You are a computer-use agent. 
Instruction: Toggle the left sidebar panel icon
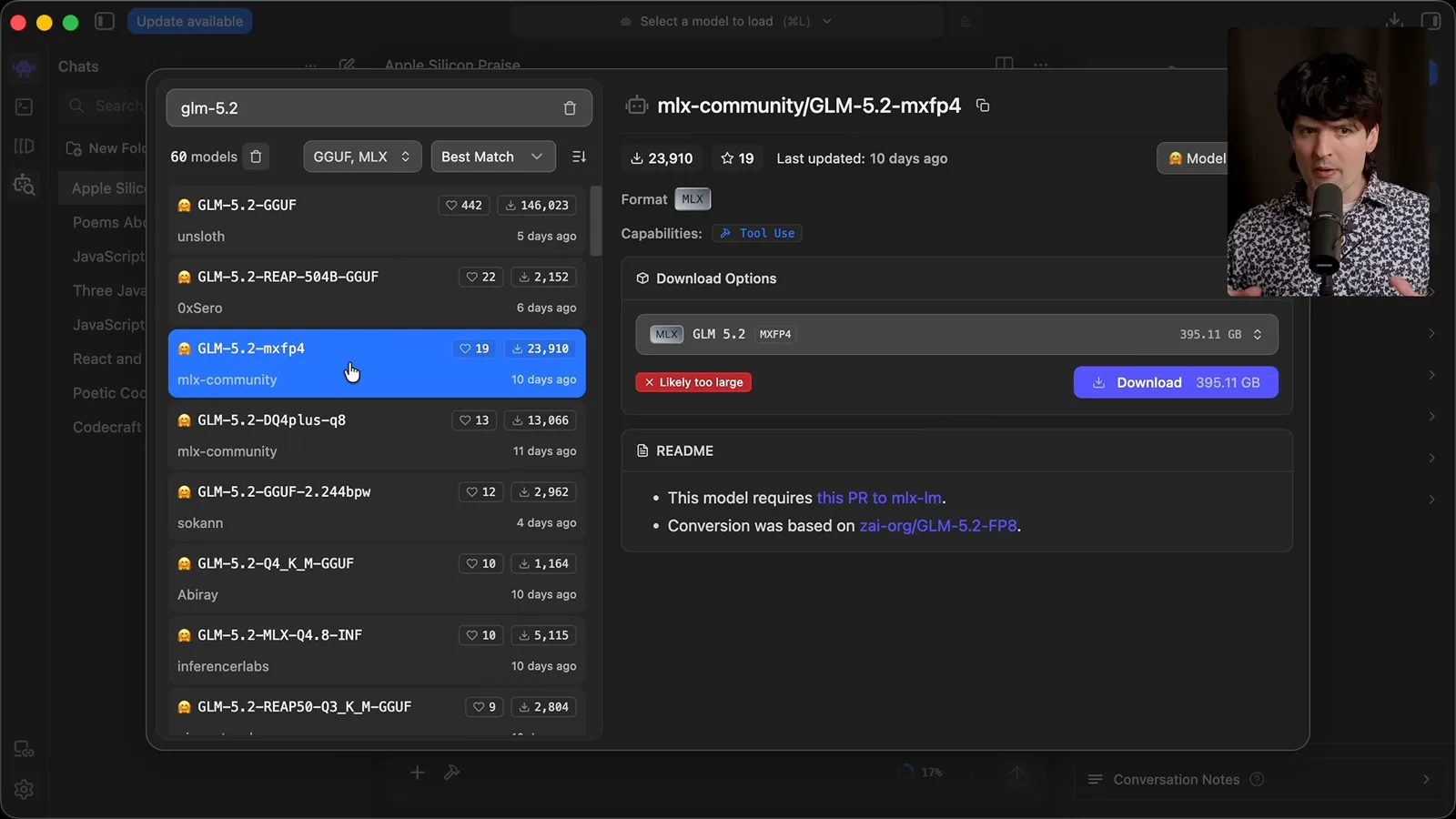coord(105,21)
